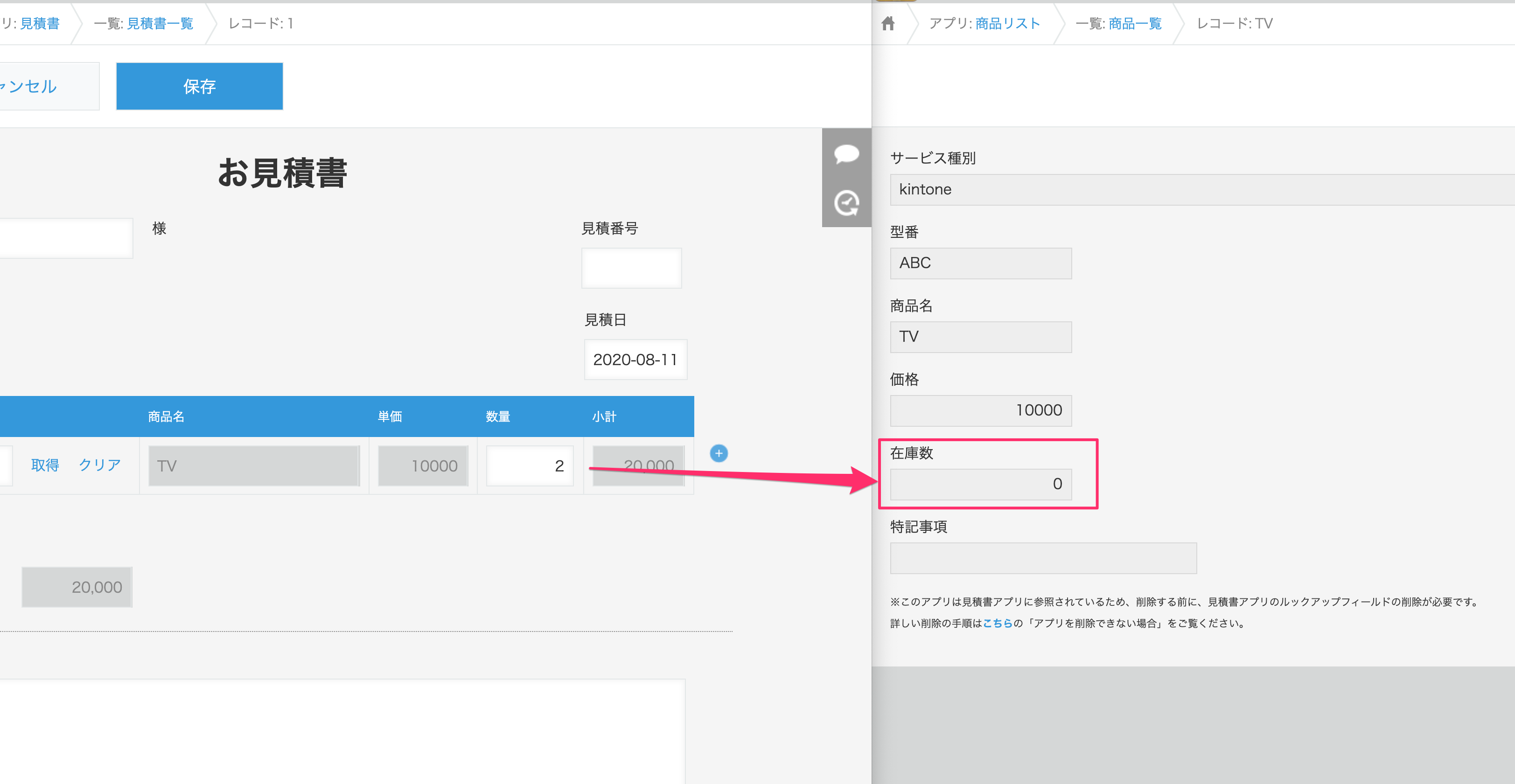Image resolution: width=1515 pixels, height=784 pixels.
Task: Click the 価格 value 10000
Action: 980,410
